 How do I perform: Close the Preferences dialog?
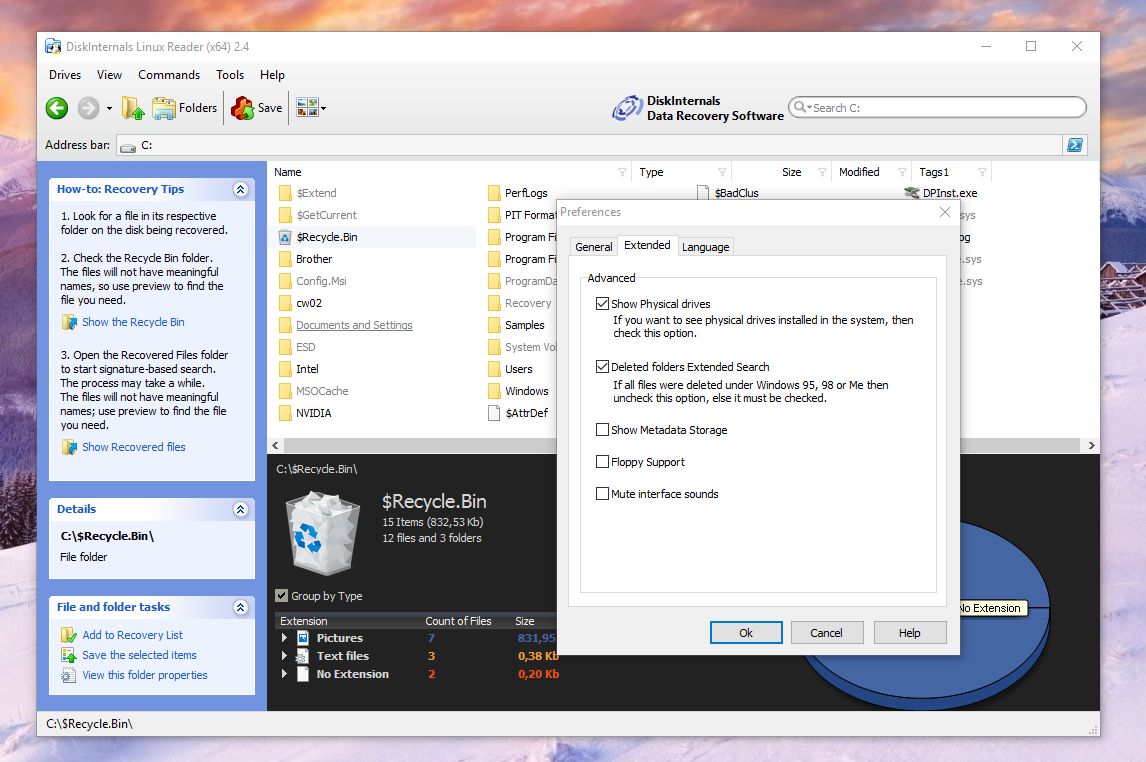tap(944, 212)
